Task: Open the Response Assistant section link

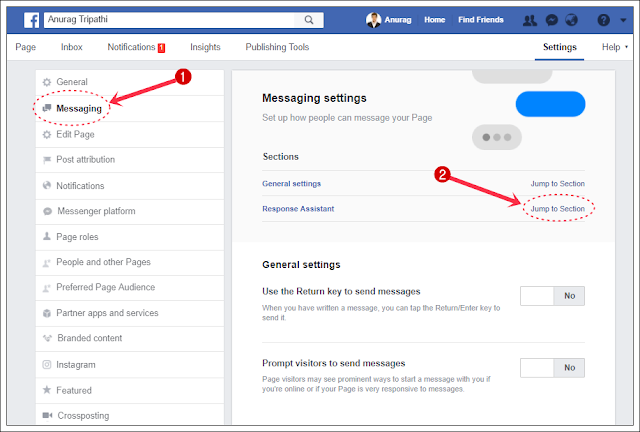Action: tap(298, 209)
